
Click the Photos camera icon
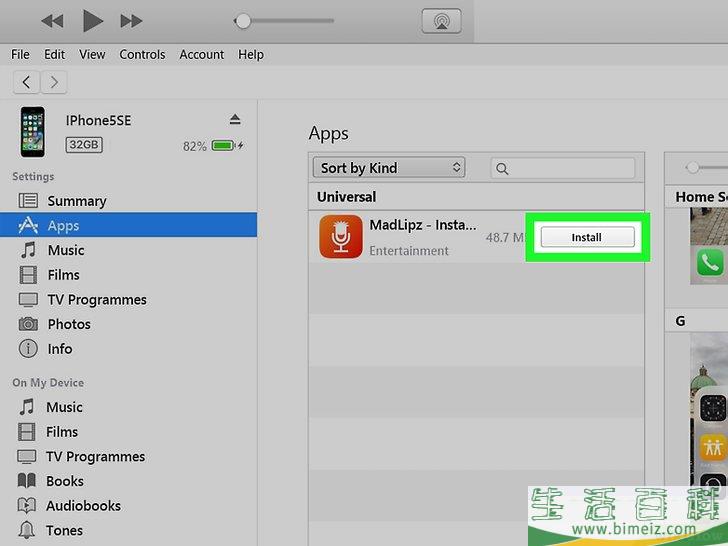click(28, 324)
